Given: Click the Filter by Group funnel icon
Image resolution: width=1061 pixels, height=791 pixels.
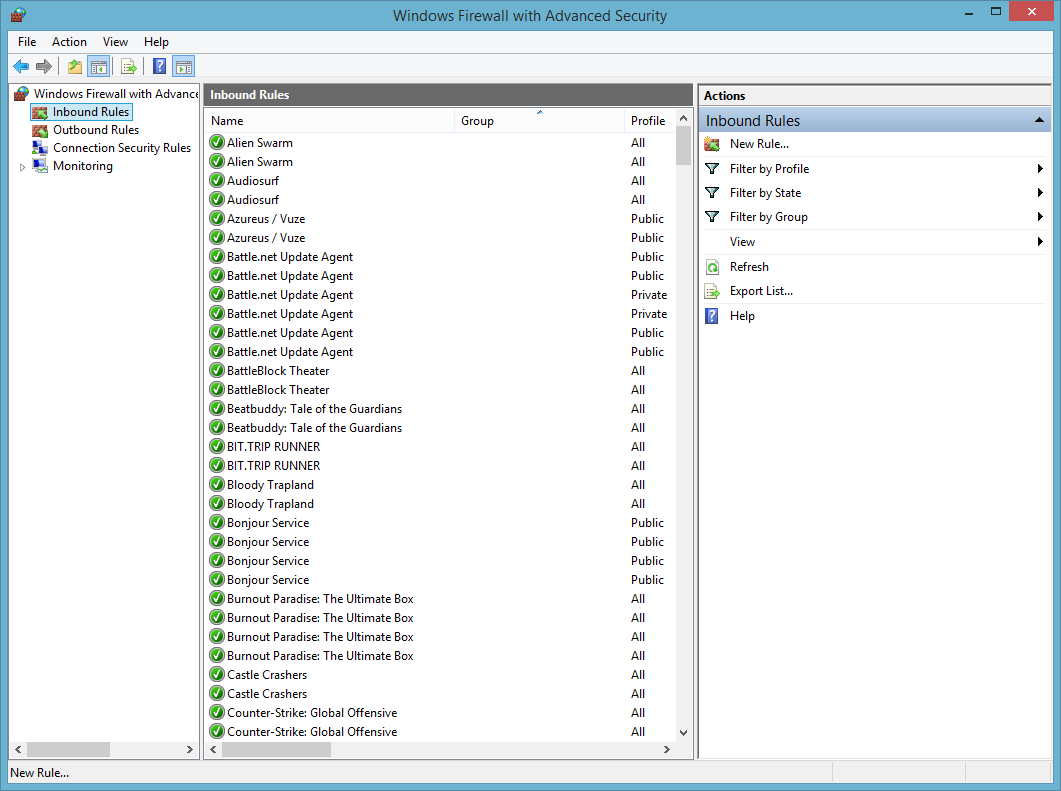Looking at the screenshot, I should pos(712,217).
